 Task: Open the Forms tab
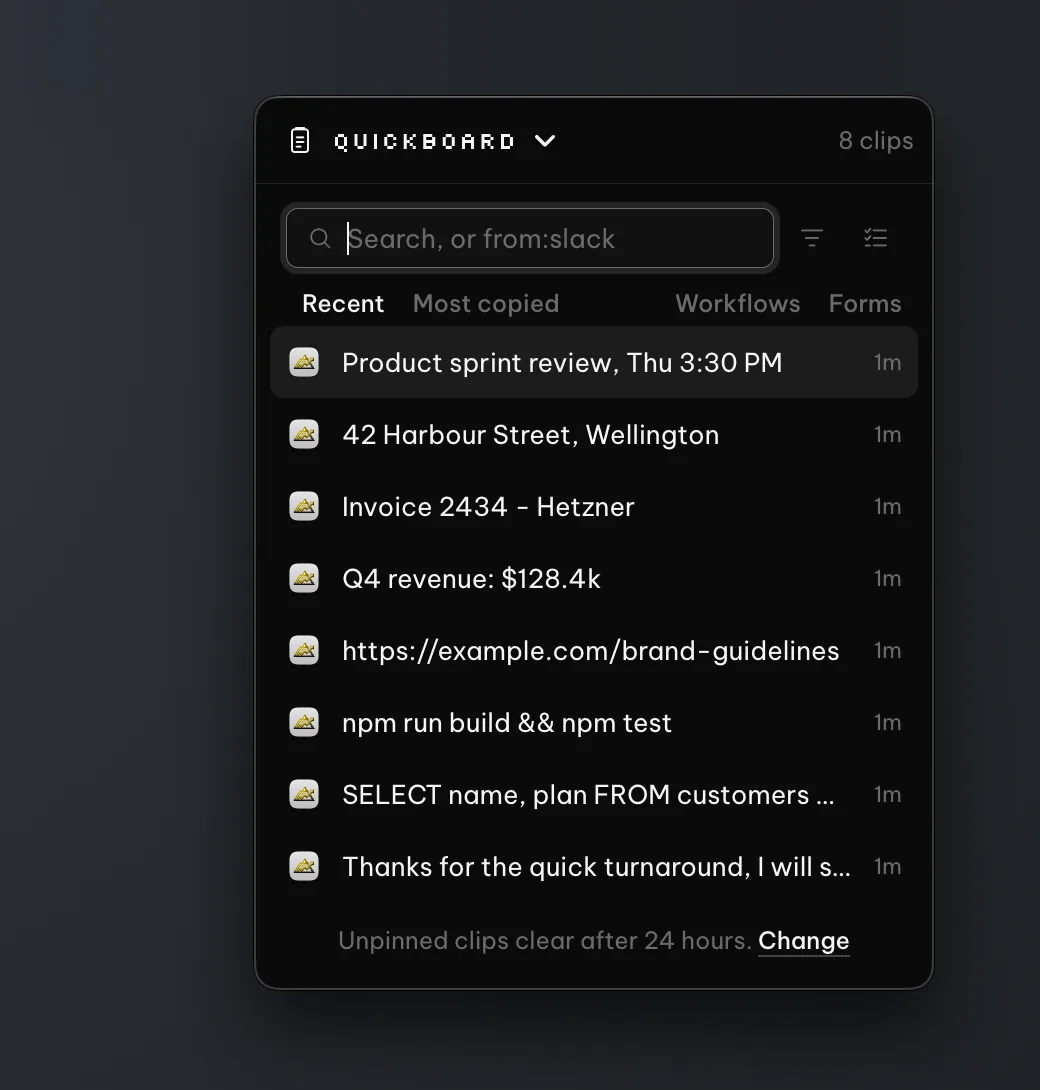[865, 304]
